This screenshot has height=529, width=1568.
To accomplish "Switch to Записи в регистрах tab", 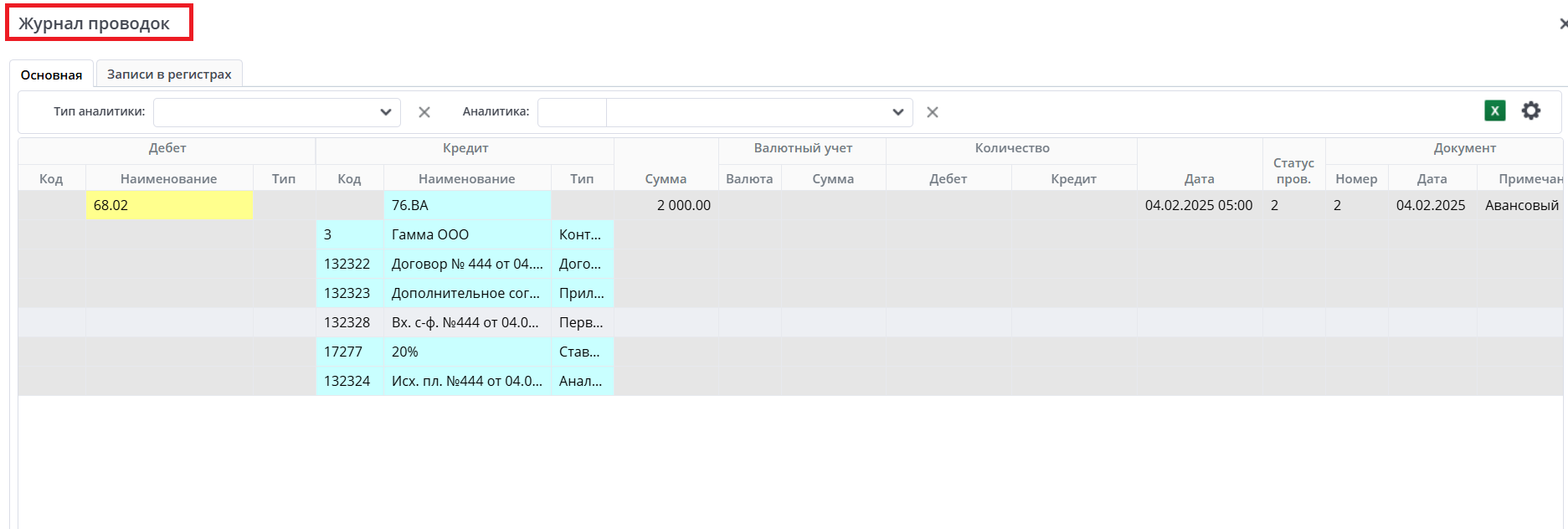I will pos(169,74).
